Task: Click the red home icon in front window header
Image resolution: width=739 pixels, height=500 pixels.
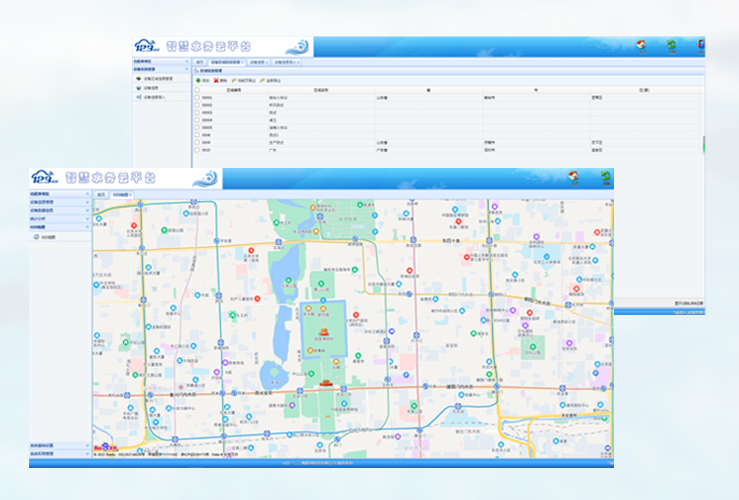Action: point(574,178)
